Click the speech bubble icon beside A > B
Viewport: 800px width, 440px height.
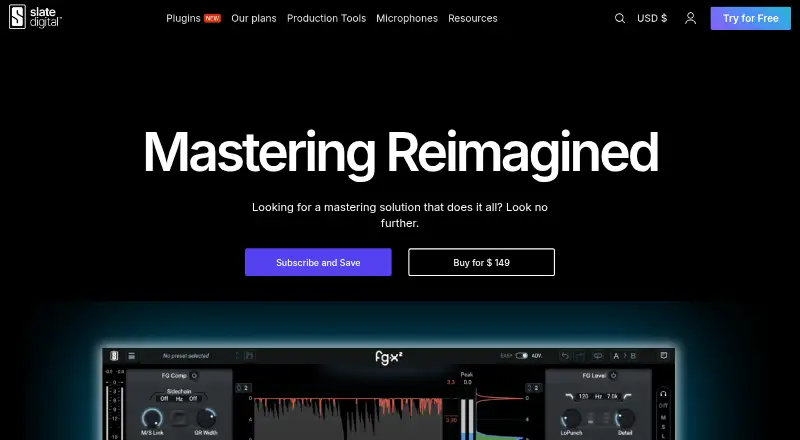pyautogui.click(x=597, y=356)
